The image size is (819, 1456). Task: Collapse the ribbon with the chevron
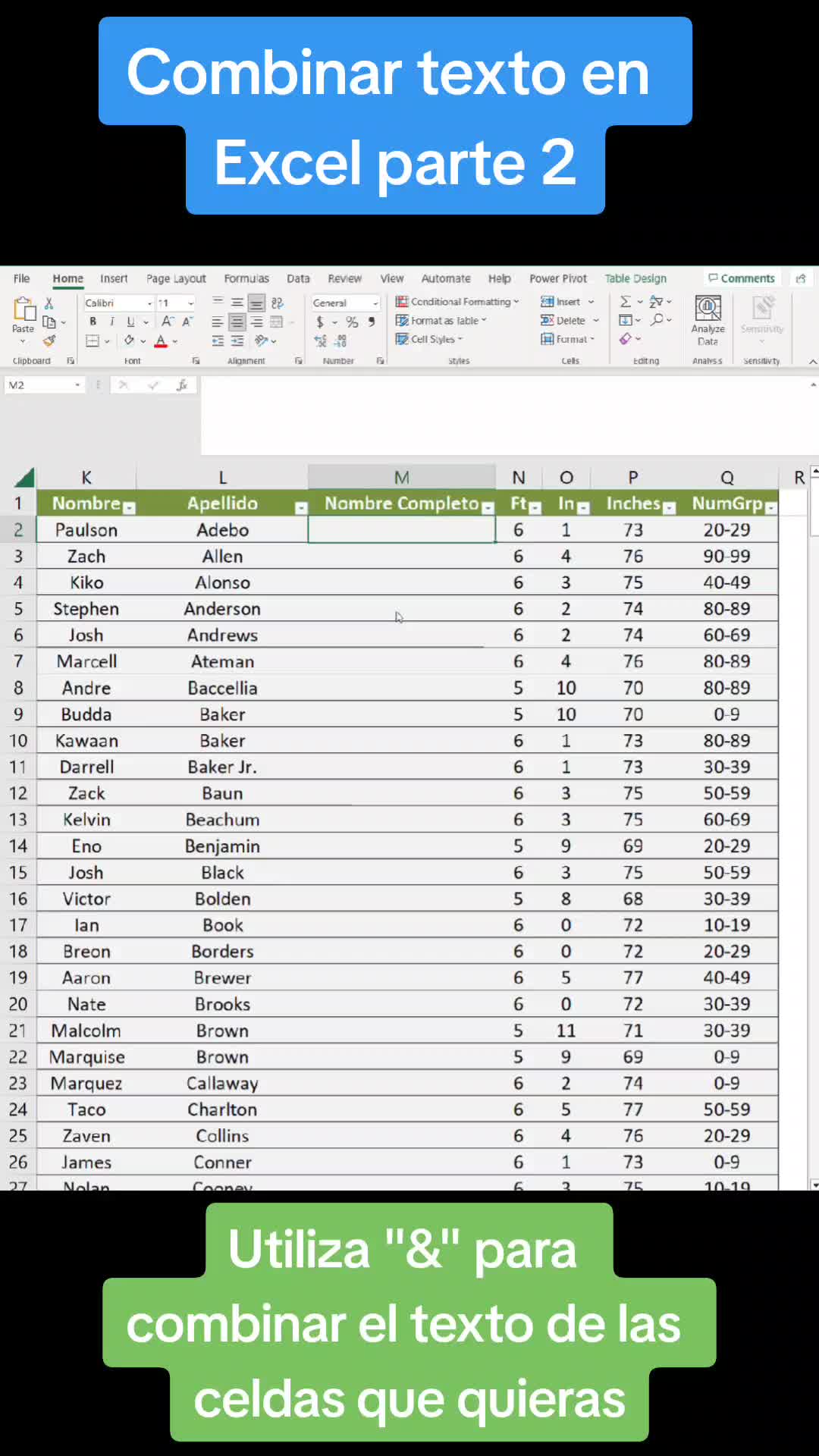coord(812,362)
